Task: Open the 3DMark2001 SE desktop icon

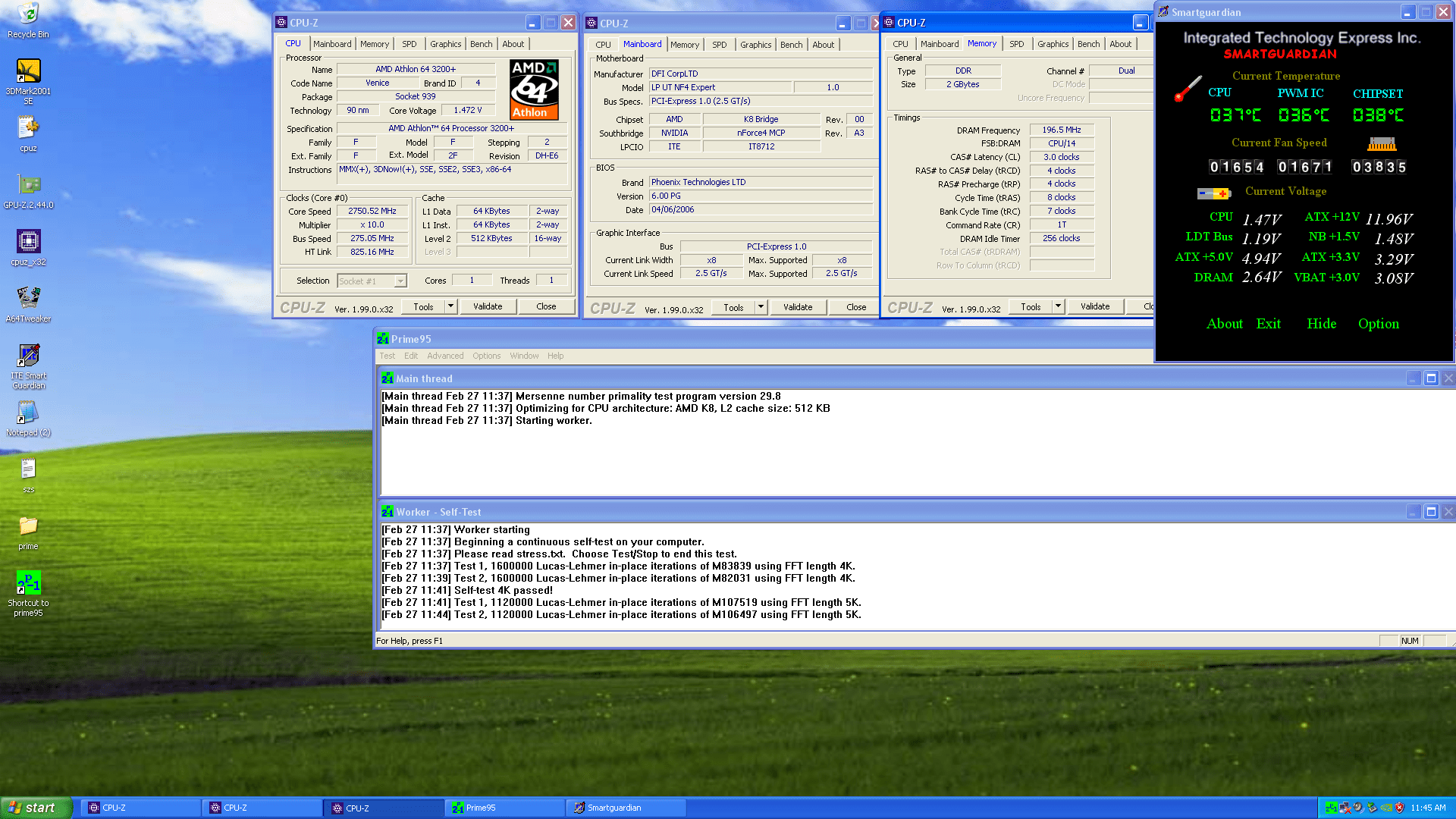Action: click(x=28, y=72)
